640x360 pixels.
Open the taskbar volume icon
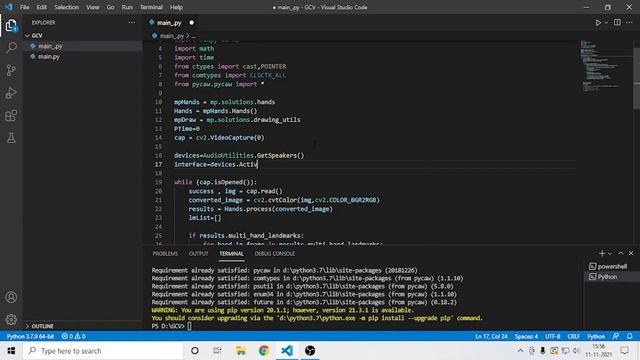click(576, 351)
